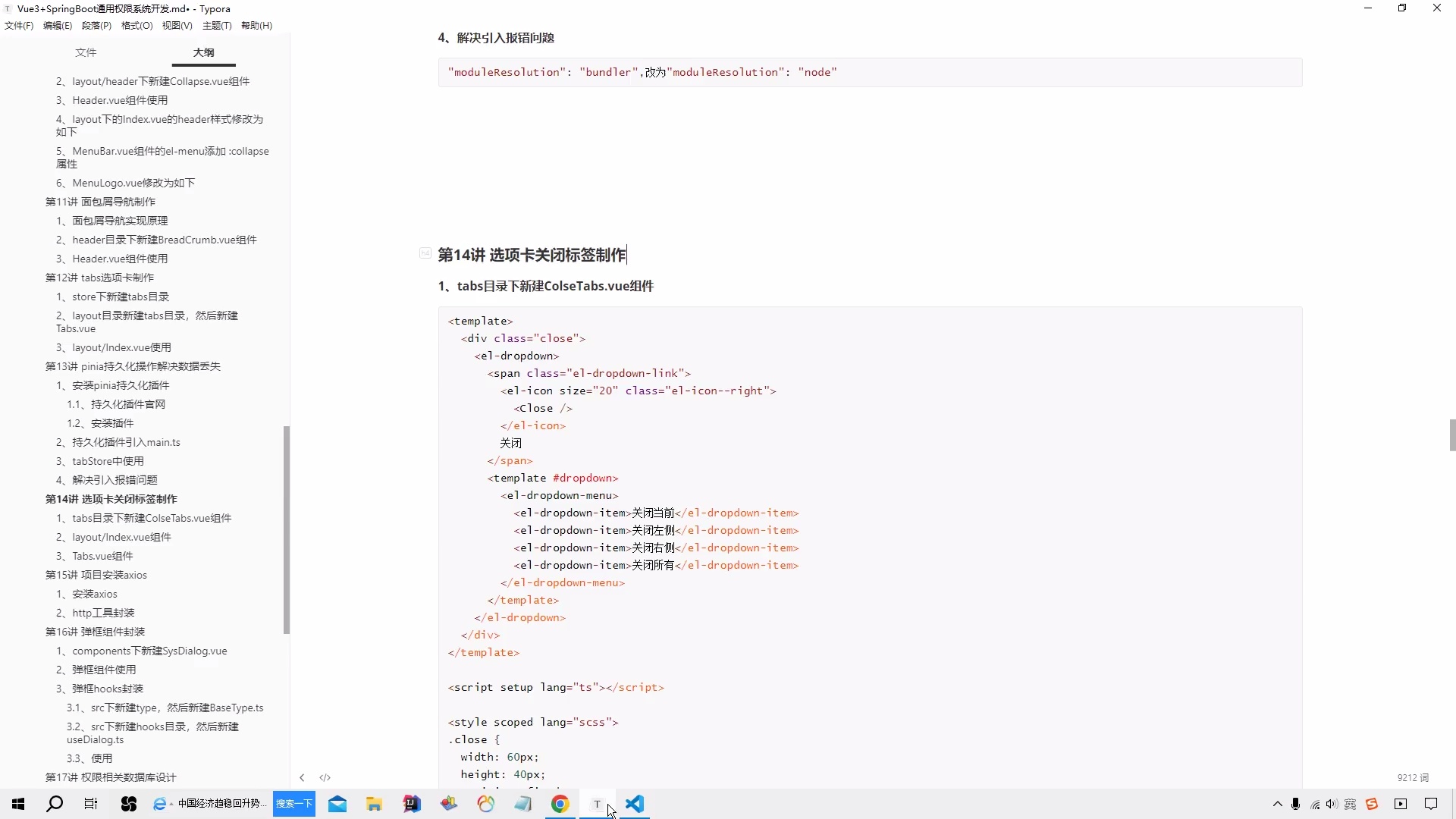Click the heading level marker beside 第14讲
The image size is (1456, 819).
[x=425, y=253]
